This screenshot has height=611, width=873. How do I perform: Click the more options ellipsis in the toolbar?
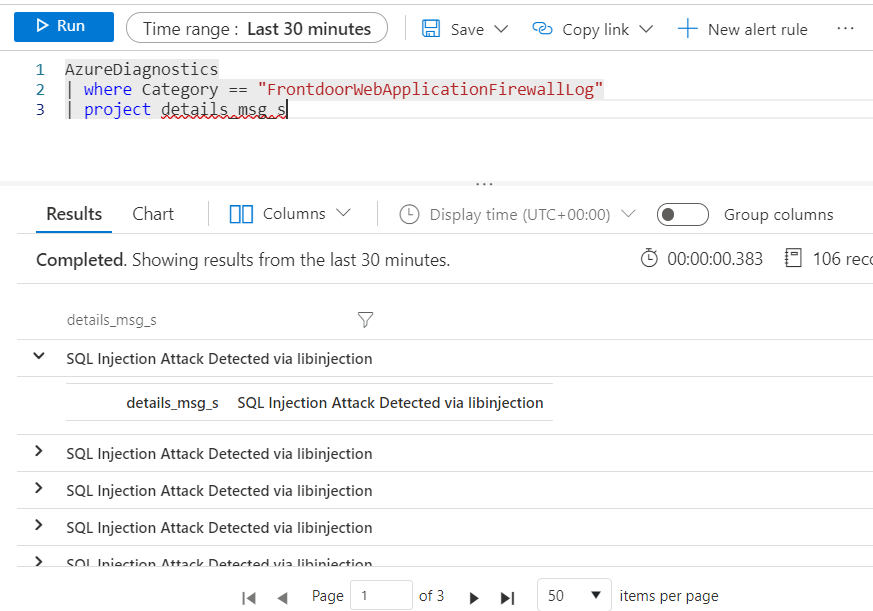click(845, 29)
